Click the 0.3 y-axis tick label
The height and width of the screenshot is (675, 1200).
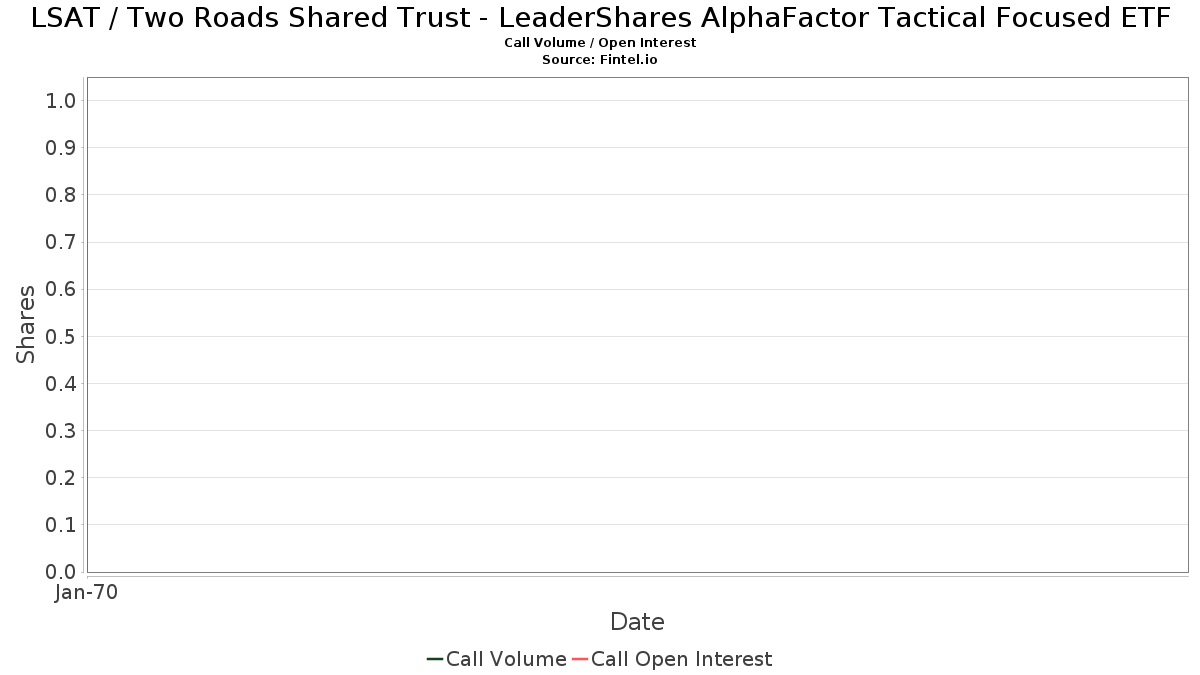tap(61, 431)
